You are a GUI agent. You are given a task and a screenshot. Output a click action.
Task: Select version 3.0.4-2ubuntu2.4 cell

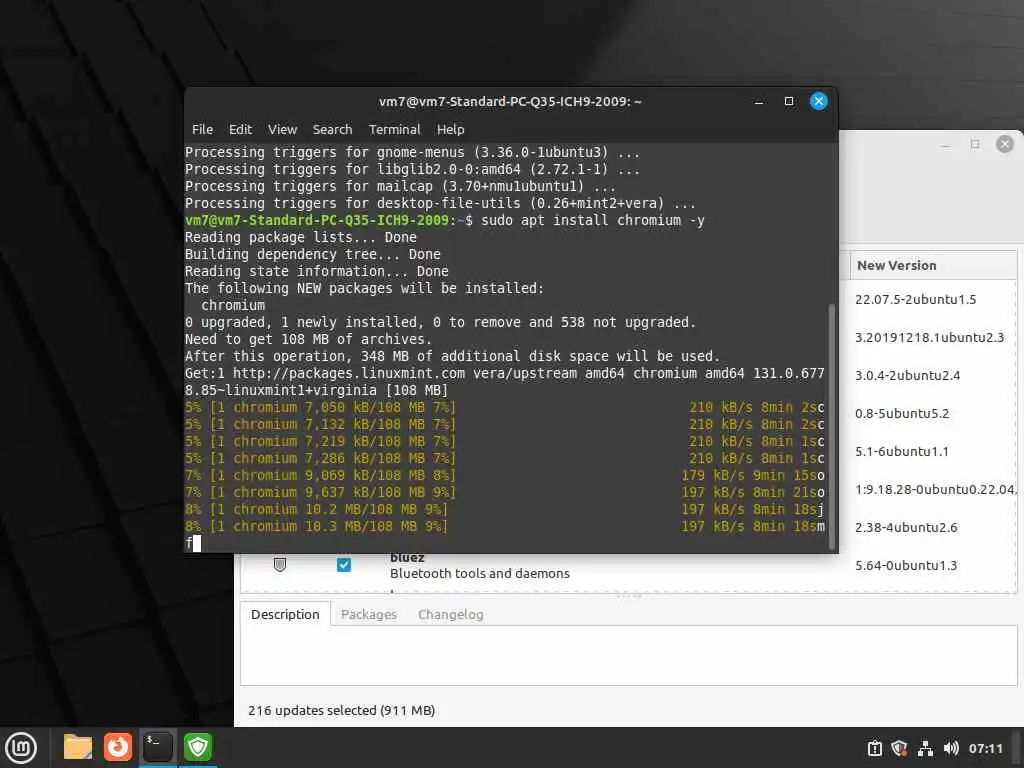pos(907,376)
